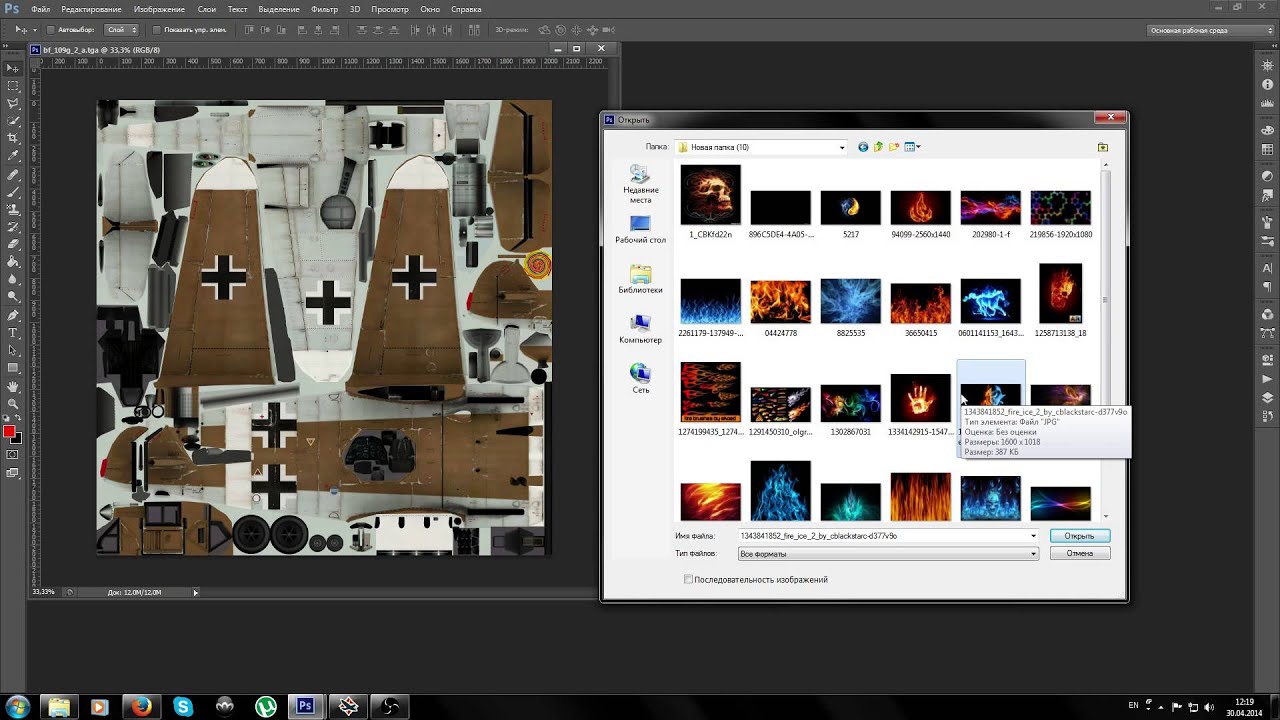The width and height of the screenshot is (1280, 720).
Task: Toggle Quick Mask mode
Action: [13, 454]
